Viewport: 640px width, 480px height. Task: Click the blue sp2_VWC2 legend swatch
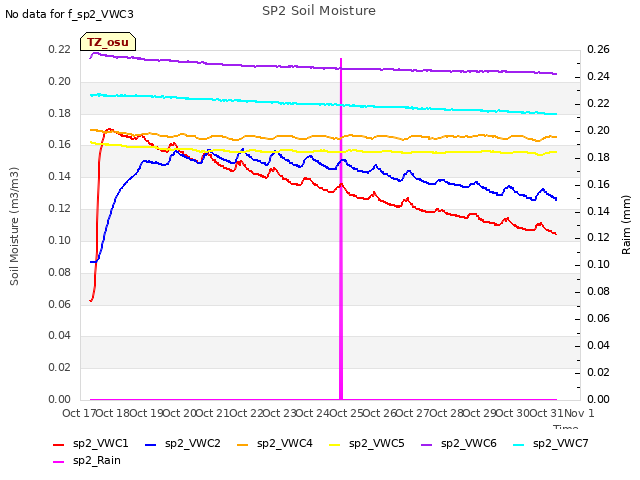tap(151, 444)
